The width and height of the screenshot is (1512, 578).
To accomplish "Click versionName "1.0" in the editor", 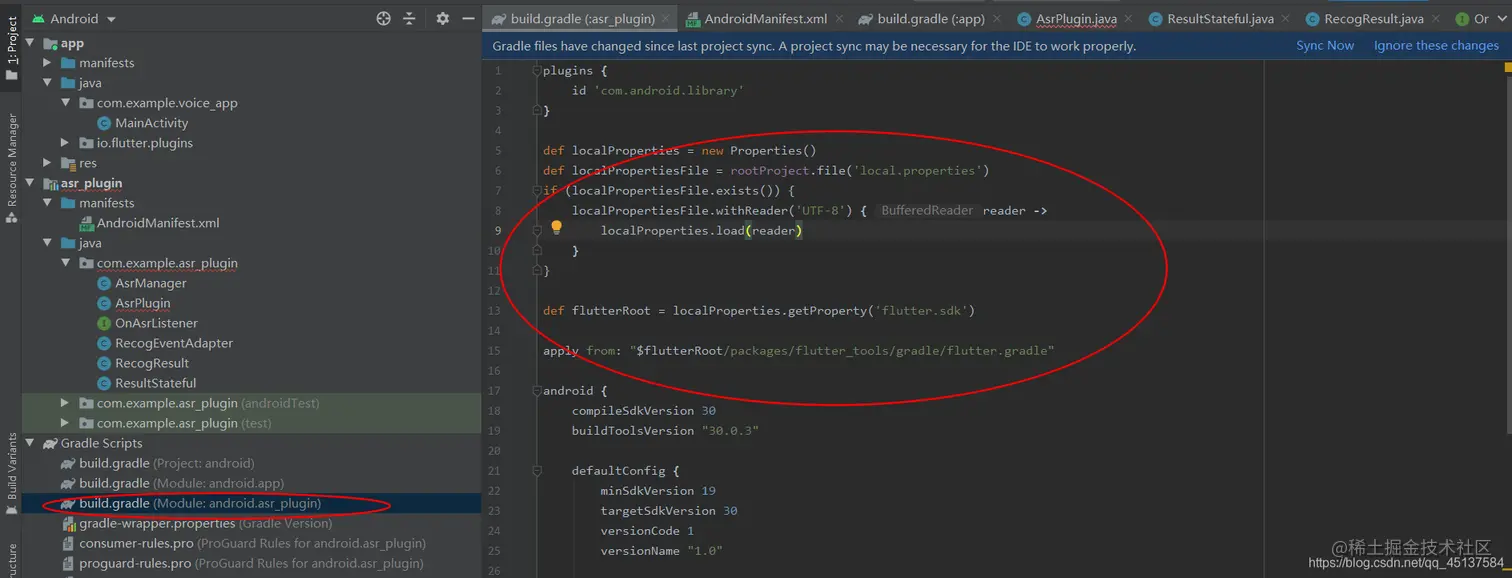I will pyautogui.click(x=661, y=550).
